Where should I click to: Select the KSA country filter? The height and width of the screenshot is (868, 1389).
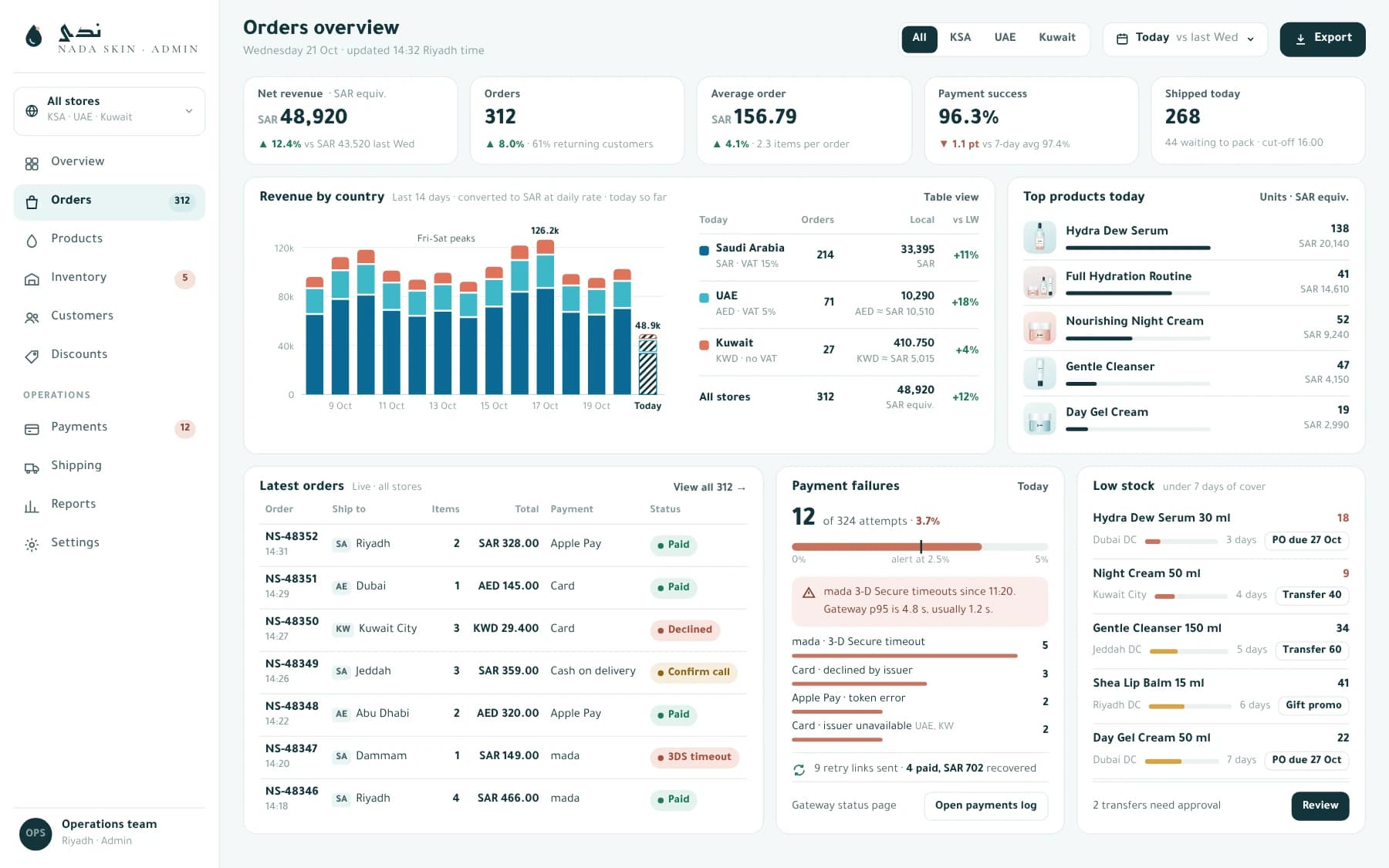coord(960,39)
